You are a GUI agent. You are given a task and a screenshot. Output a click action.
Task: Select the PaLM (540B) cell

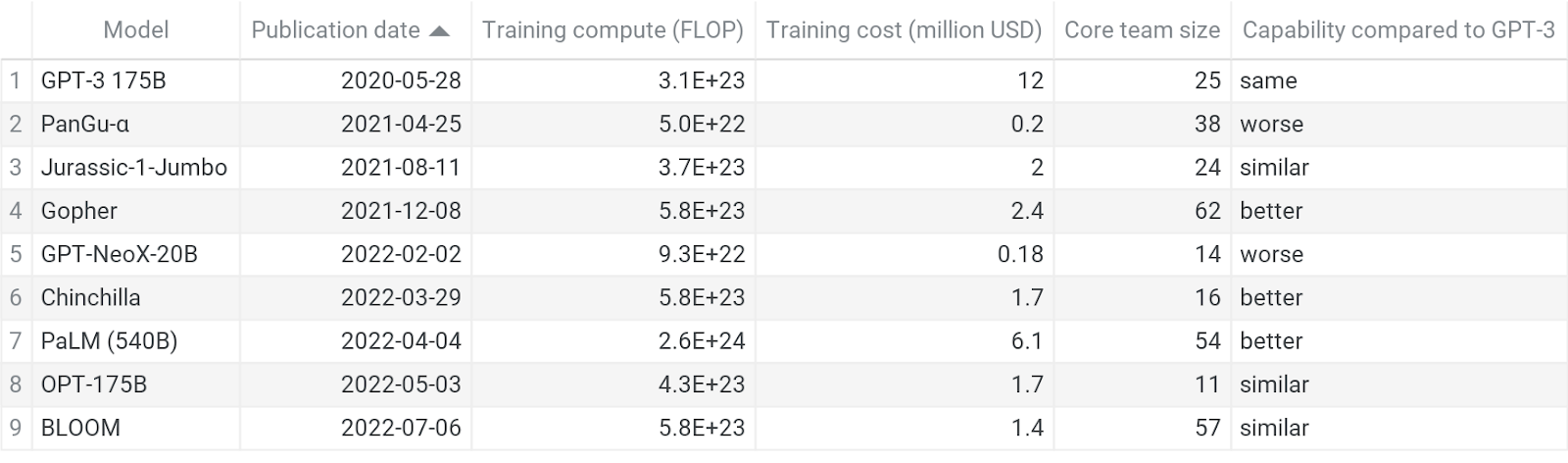click(x=110, y=340)
